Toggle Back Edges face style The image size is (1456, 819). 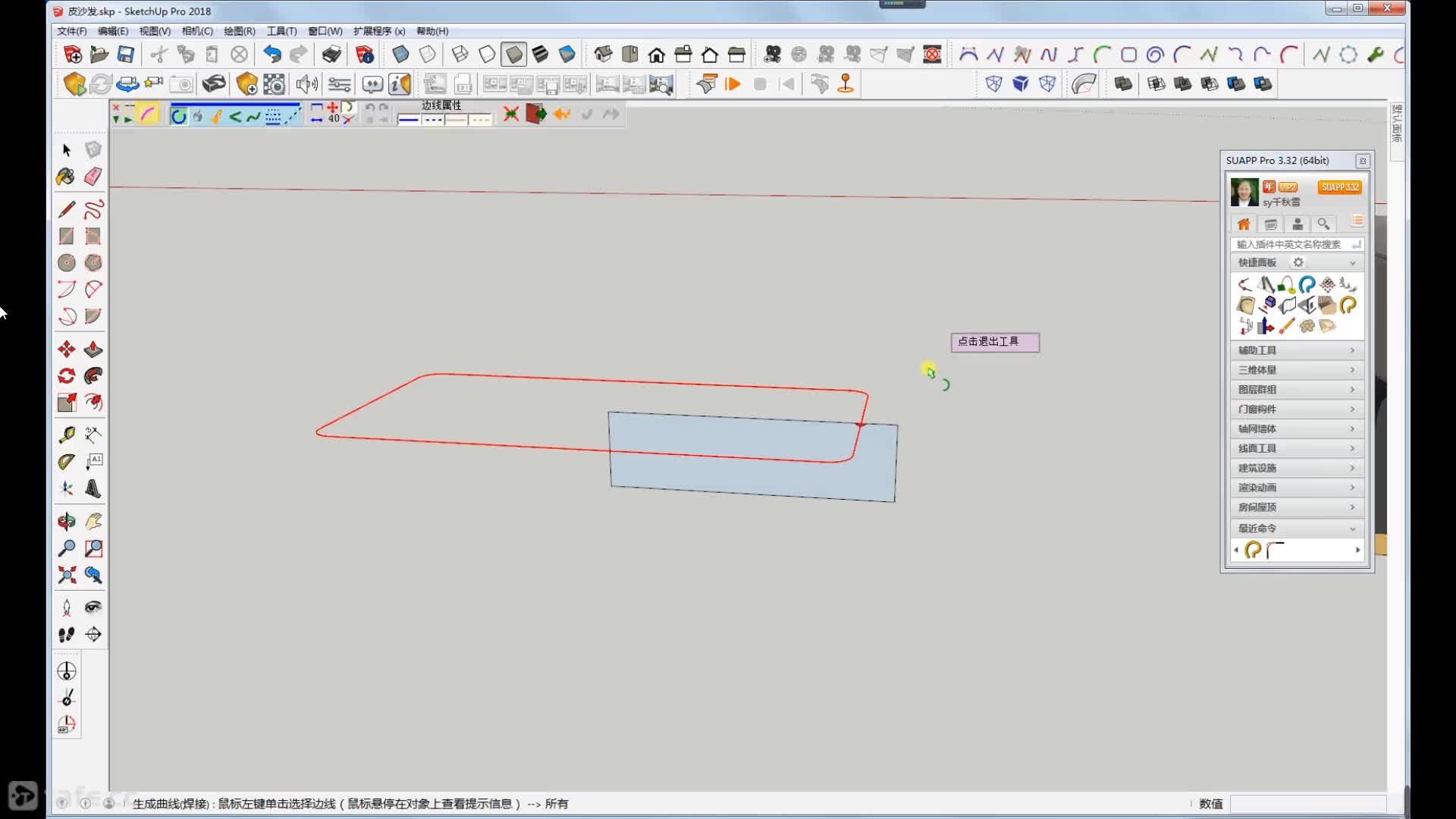(x=428, y=55)
